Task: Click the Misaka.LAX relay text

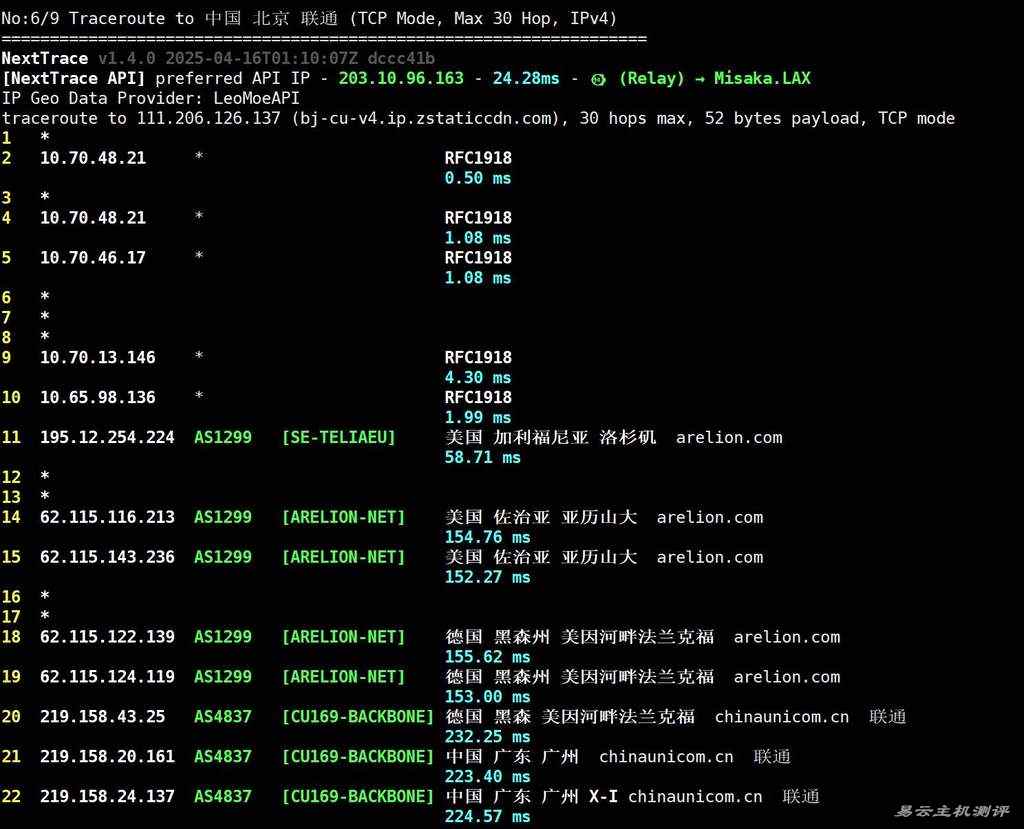Action: point(762,78)
